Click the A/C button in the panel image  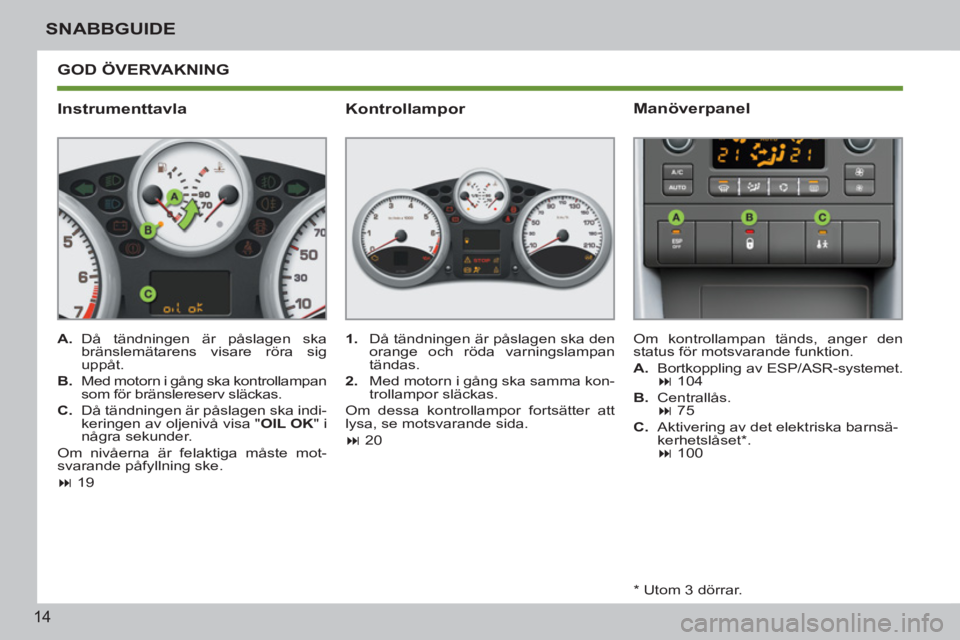[677, 172]
